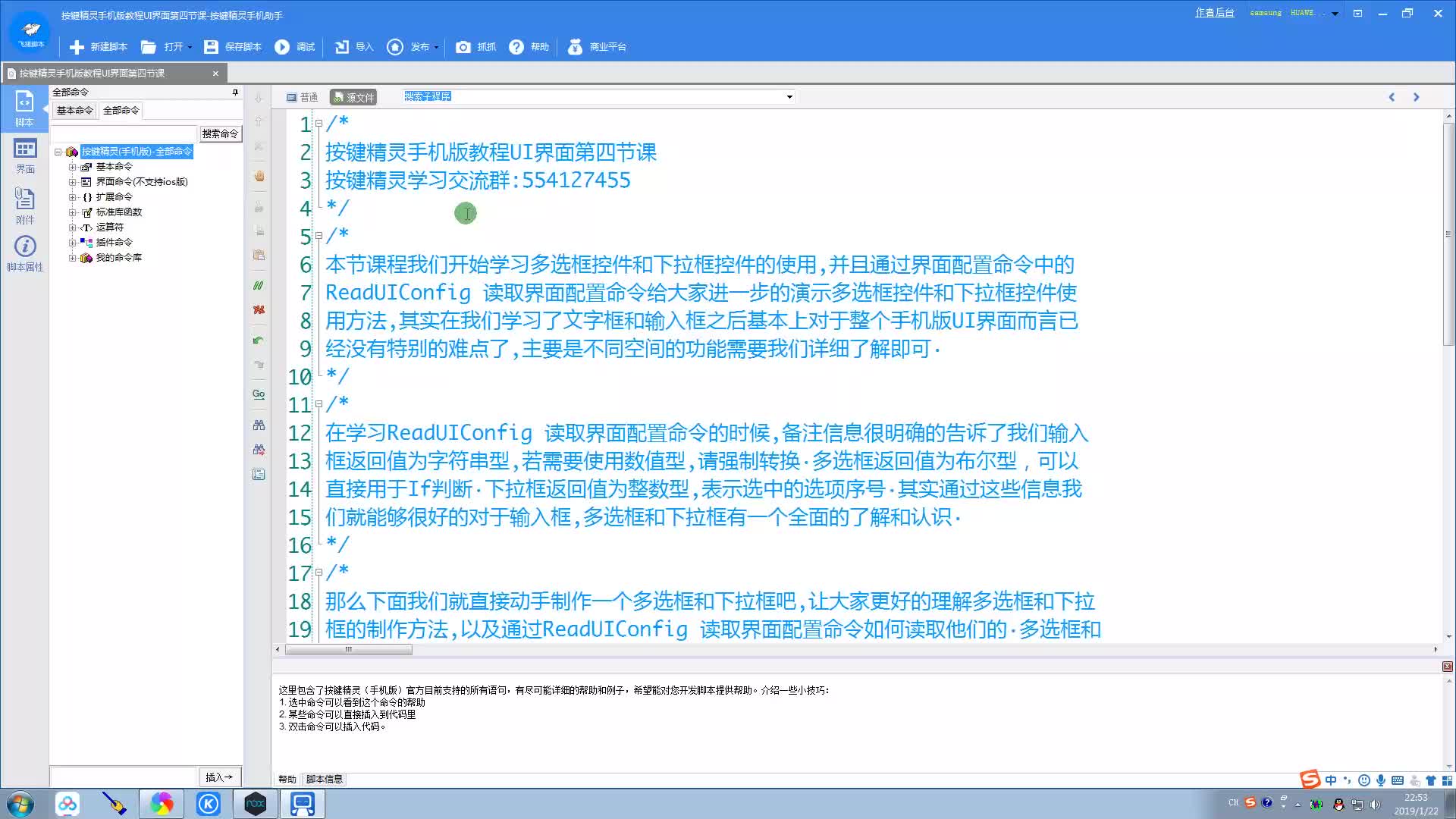Close the help panel with red X
The image size is (1456, 819).
[x=1447, y=667]
